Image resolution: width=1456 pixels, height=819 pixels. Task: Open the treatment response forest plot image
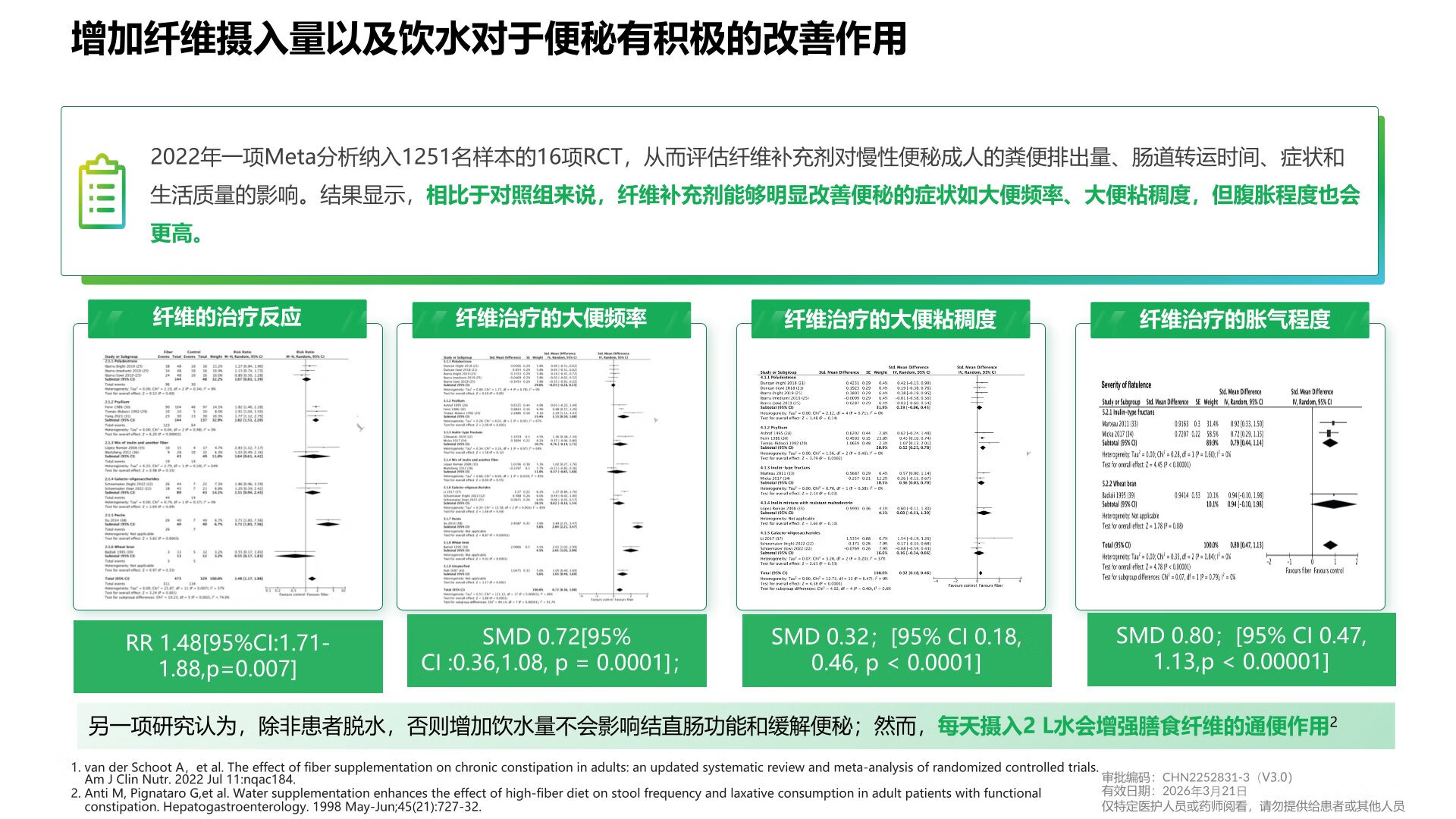[226, 474]
